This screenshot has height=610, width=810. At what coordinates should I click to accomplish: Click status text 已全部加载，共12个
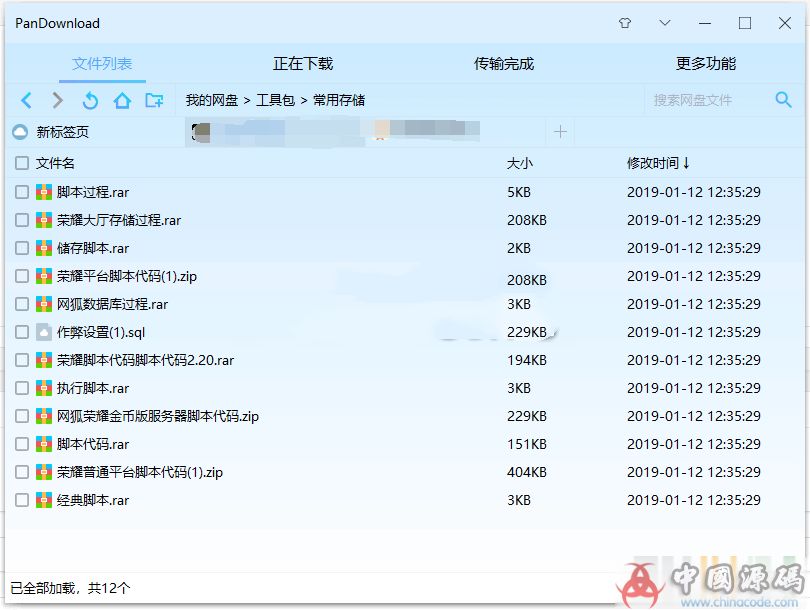point(70,588)
